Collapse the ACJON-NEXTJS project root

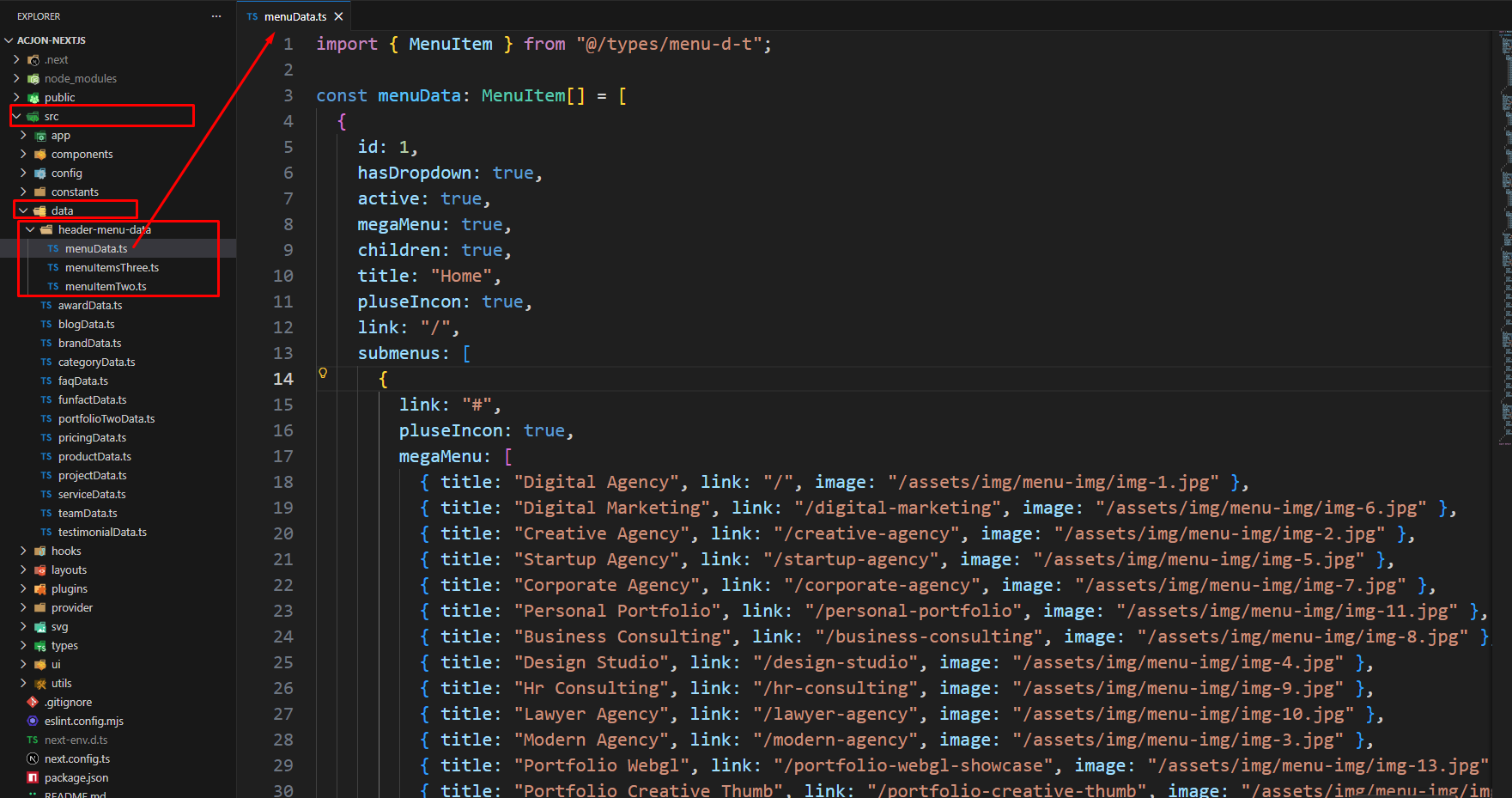(9, 40)
